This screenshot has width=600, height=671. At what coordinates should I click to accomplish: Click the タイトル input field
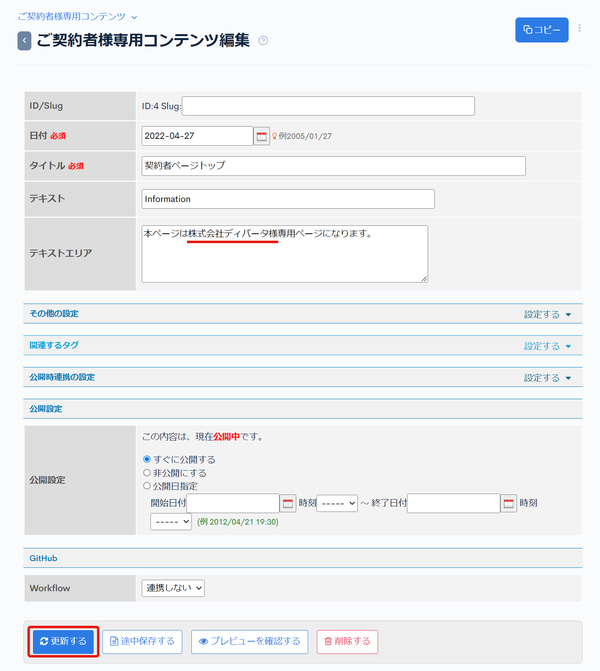333,166
